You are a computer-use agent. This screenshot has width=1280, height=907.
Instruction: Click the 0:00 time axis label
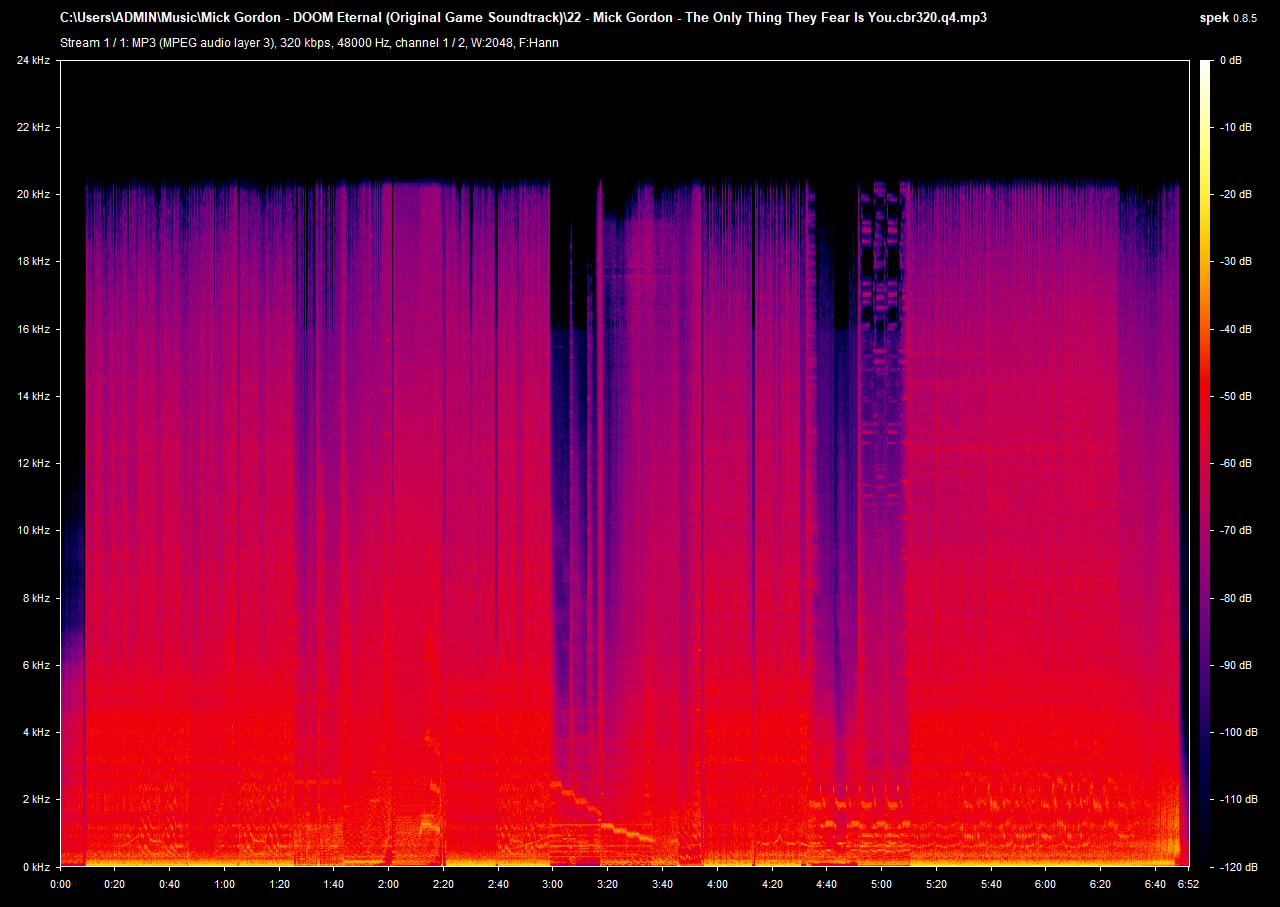click(60, 885)
